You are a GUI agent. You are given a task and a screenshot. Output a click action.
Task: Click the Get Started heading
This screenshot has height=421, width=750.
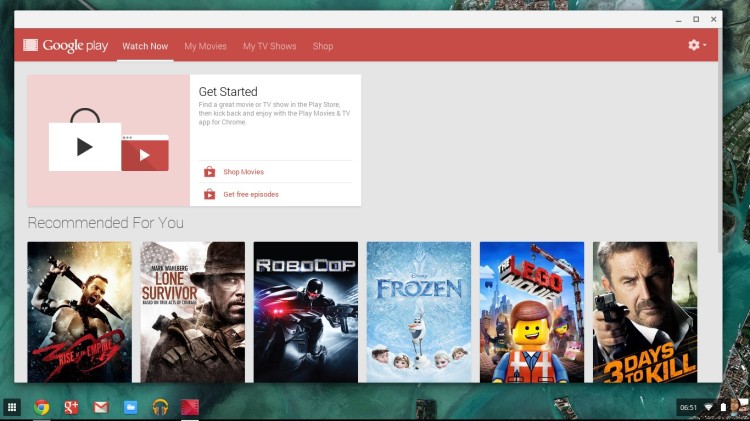coord(228,91)
